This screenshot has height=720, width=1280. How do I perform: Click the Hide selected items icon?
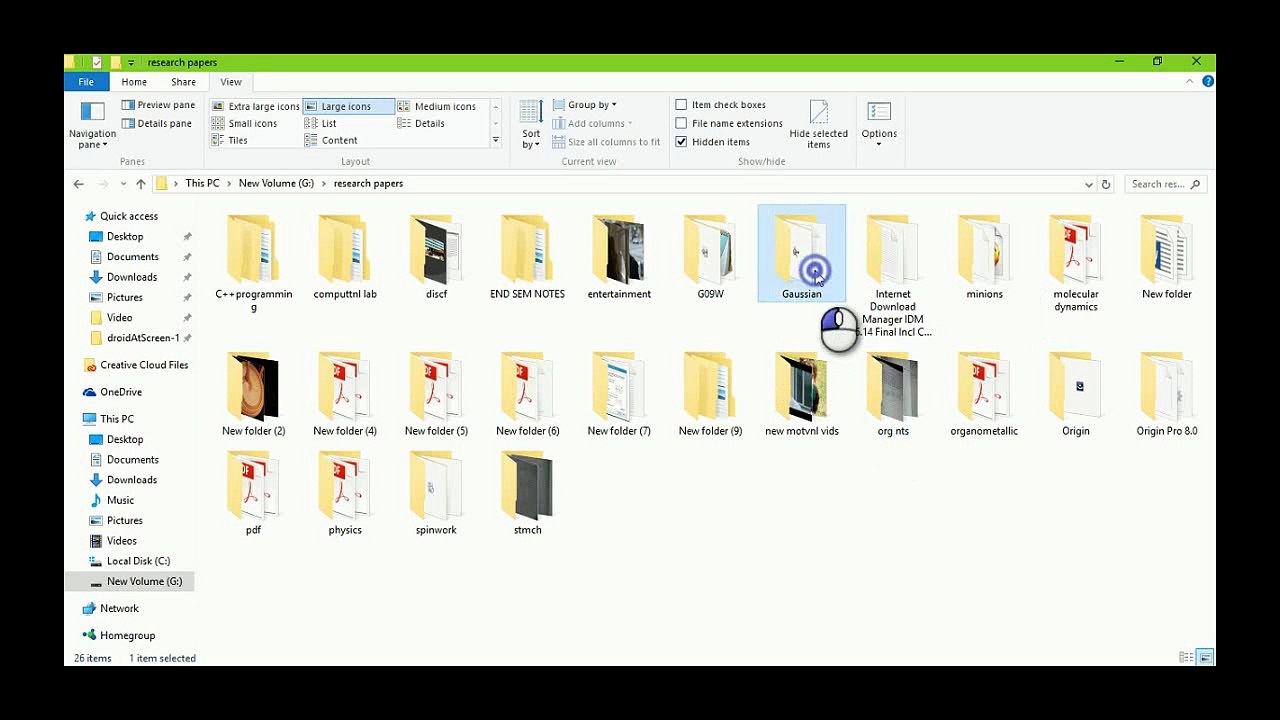(818, 124)
